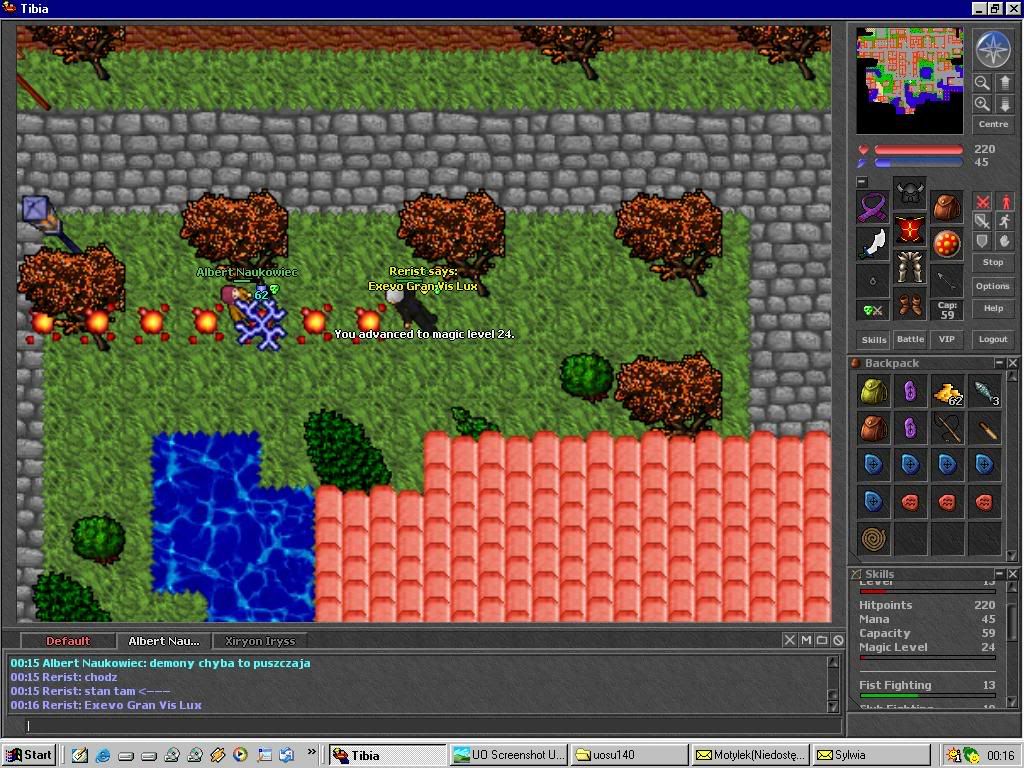1024x768 pixels.
Task: Click the minimap display
Action: point(910,80)
